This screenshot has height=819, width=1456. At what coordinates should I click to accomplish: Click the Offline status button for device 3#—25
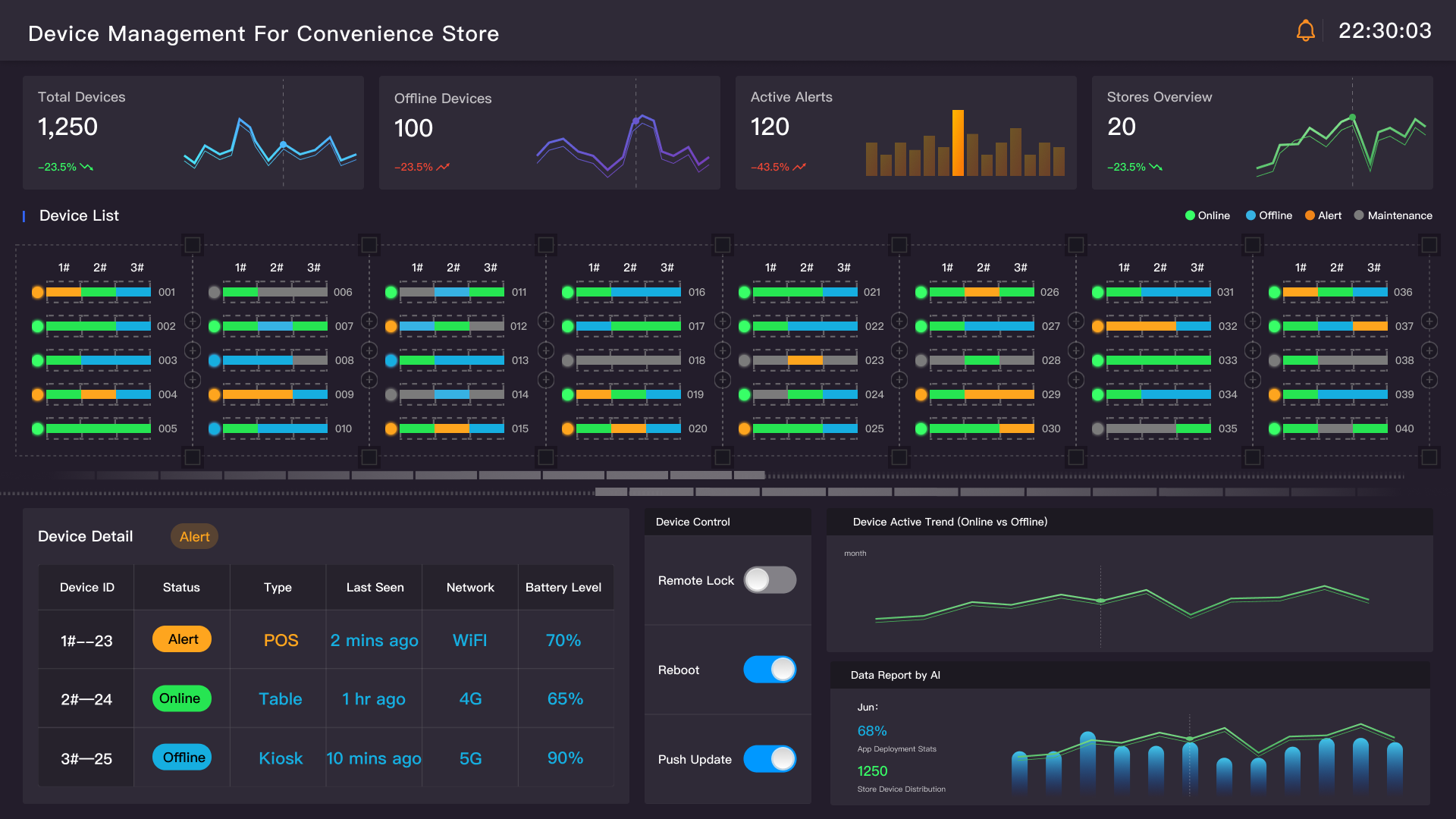pyautogui.click(x=181, y=758)
